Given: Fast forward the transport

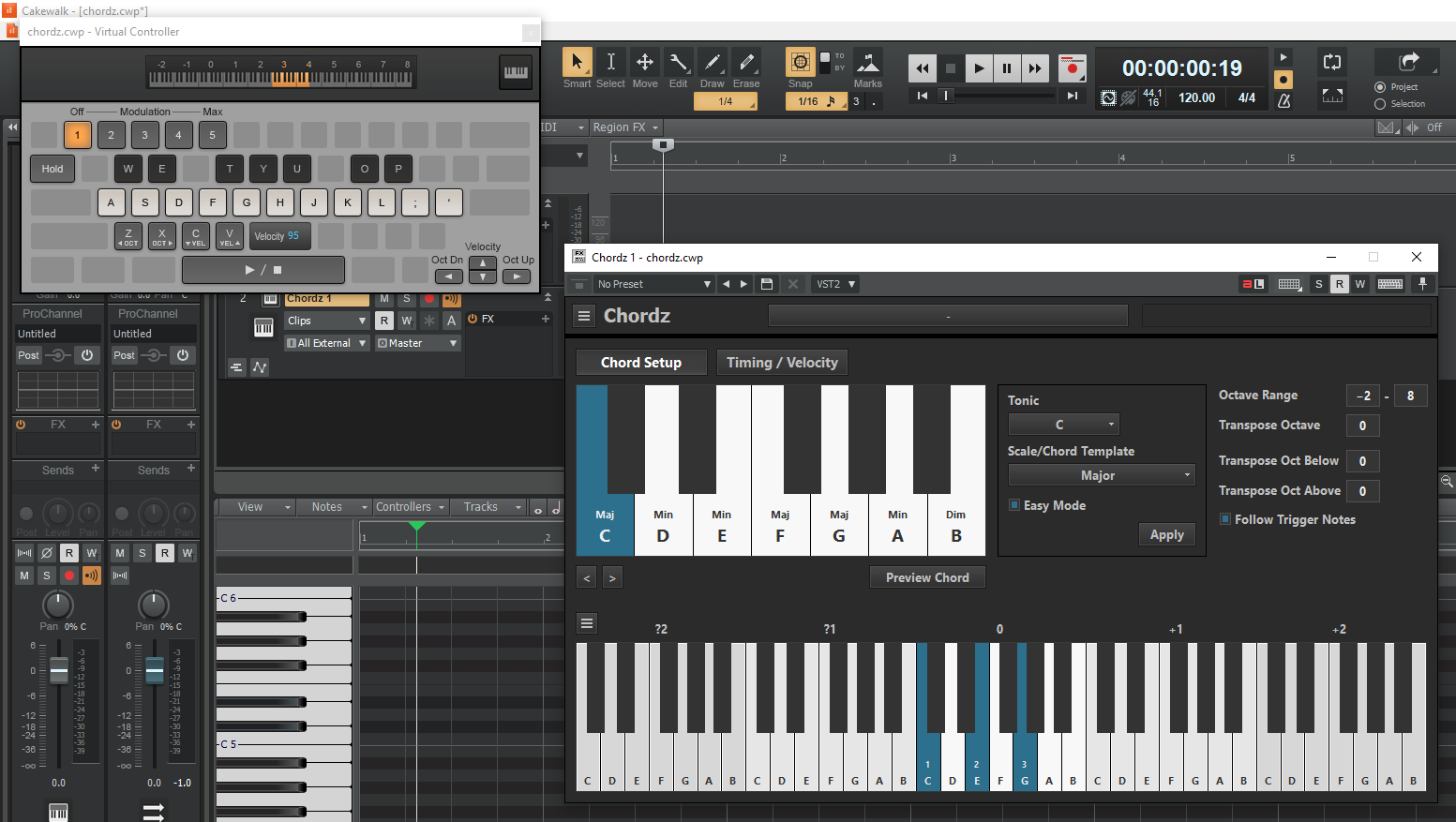Looking at the screenshot, I should [1034, 67].
